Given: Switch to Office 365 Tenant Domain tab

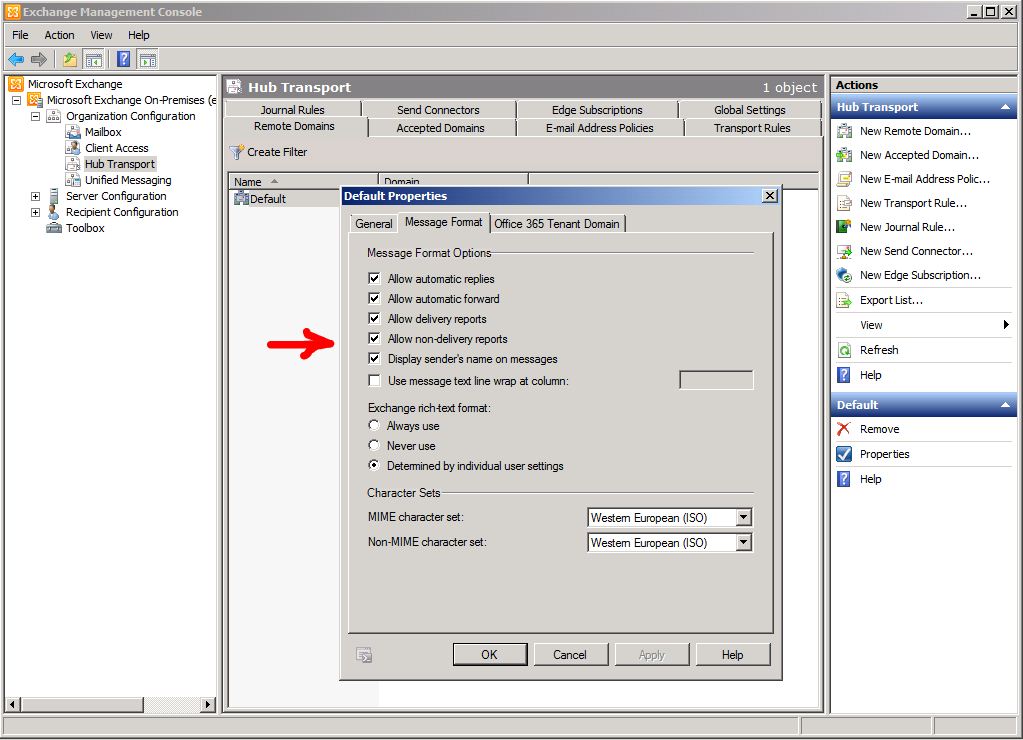Looking at the screenshot, I should click(557, 223).
